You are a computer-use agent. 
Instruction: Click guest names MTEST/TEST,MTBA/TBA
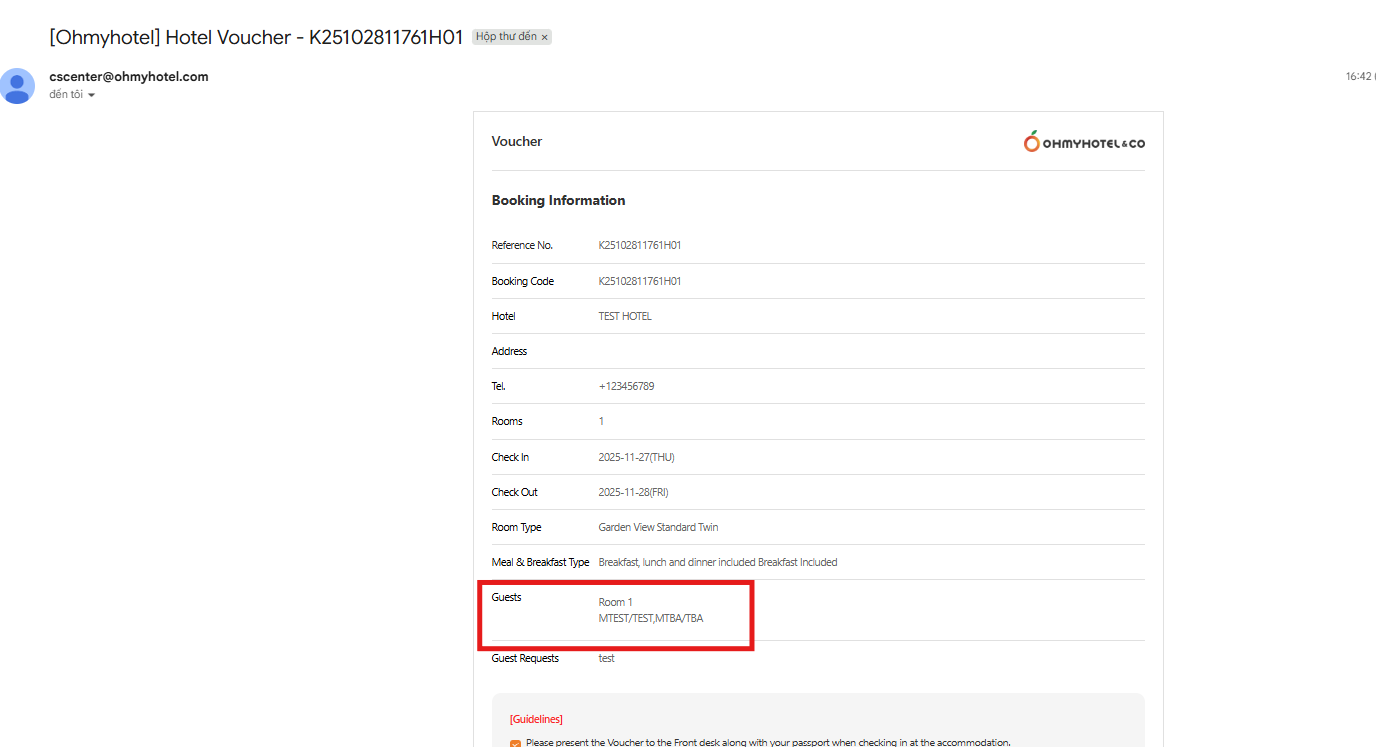(x=651, y=618)
